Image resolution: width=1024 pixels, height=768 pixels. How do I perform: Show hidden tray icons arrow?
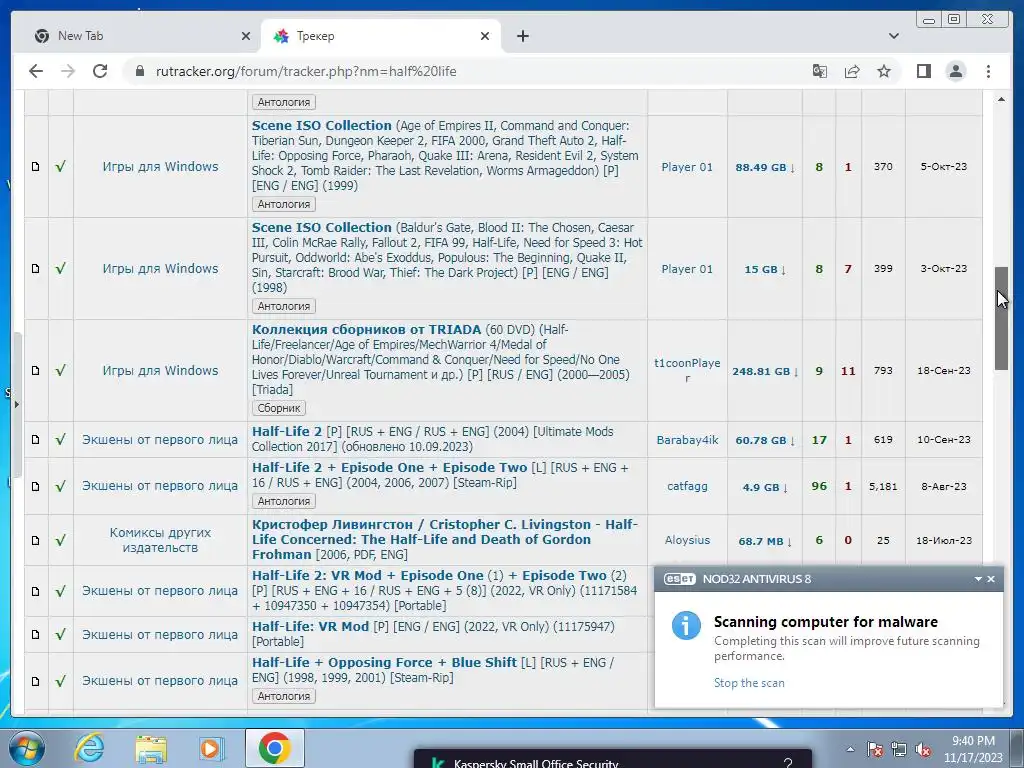850,749
